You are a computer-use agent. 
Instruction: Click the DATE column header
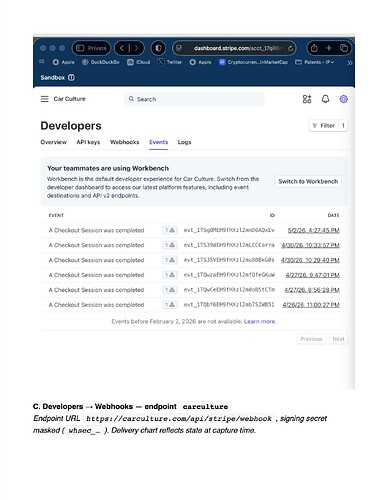(x=333, y=215)
